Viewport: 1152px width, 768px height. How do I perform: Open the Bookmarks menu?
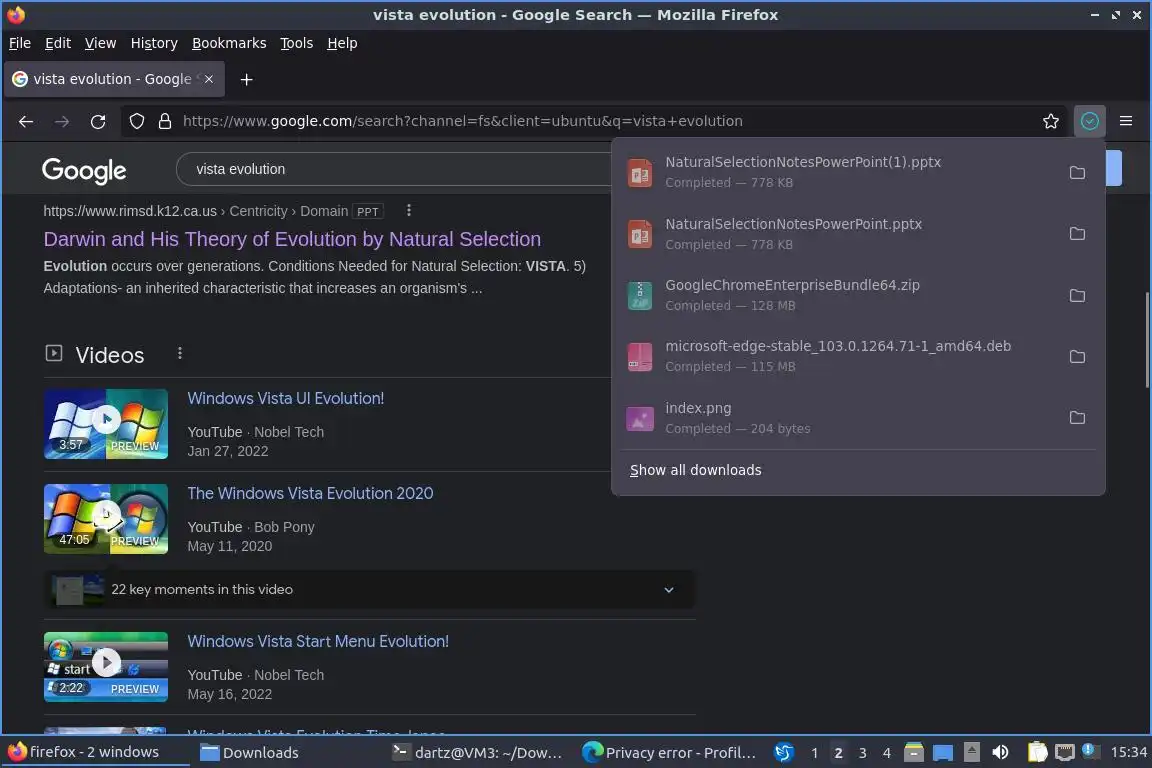pyautogui.click(x=229, y=43)
